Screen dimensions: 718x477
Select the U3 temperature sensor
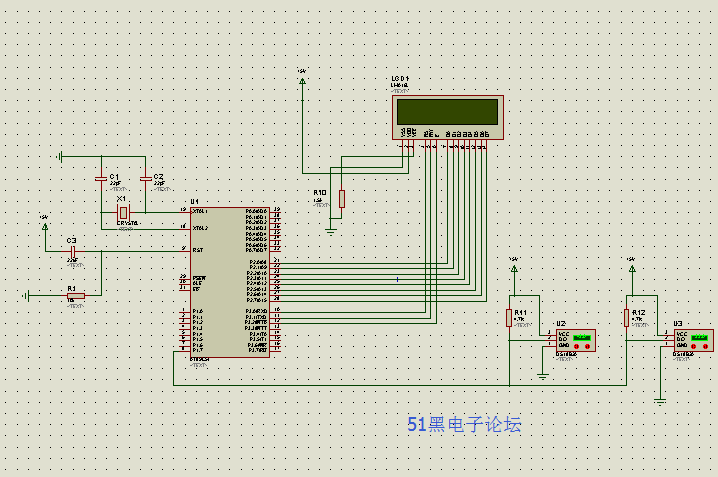(693, 340)
